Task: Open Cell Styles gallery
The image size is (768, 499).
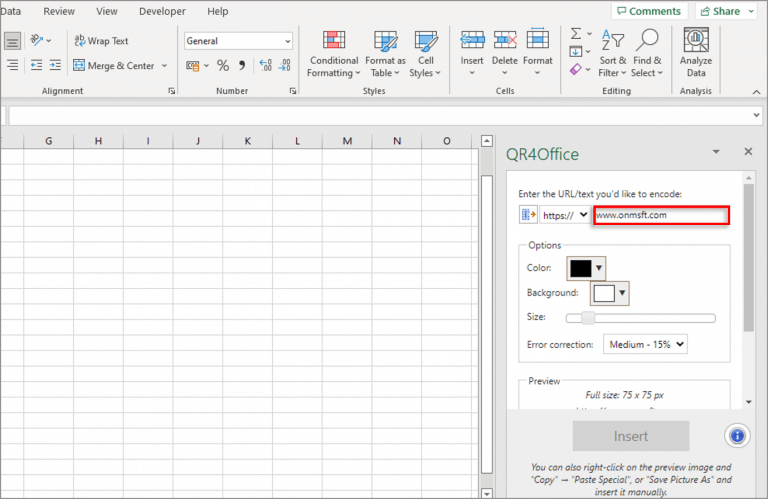Action: tap(425, 53)
